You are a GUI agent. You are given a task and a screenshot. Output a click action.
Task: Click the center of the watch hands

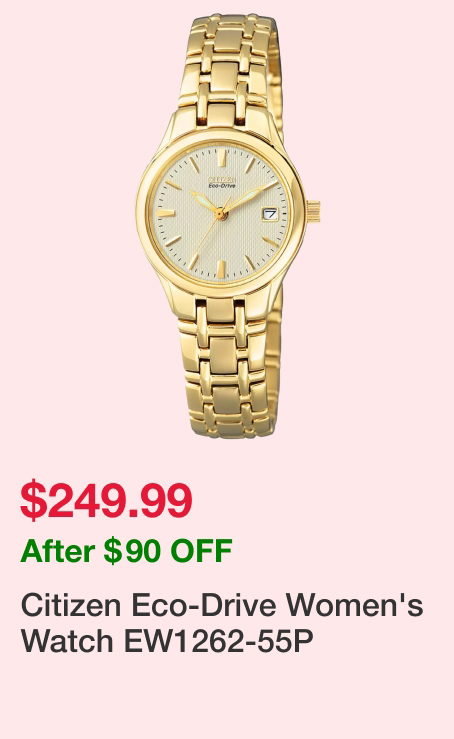pos(220,215)
